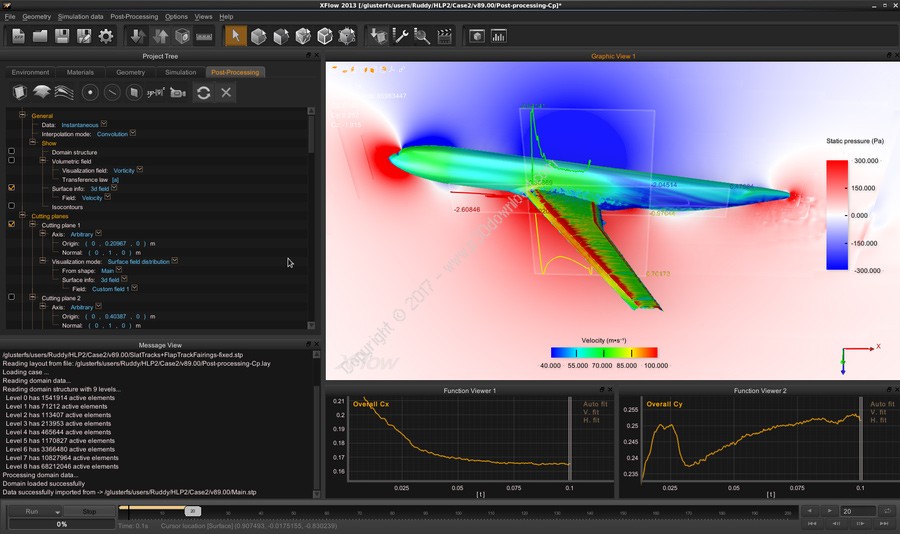Switch to the Geometry tab
This screenshot has width=900, height=534.
click(x=130, y=73)
